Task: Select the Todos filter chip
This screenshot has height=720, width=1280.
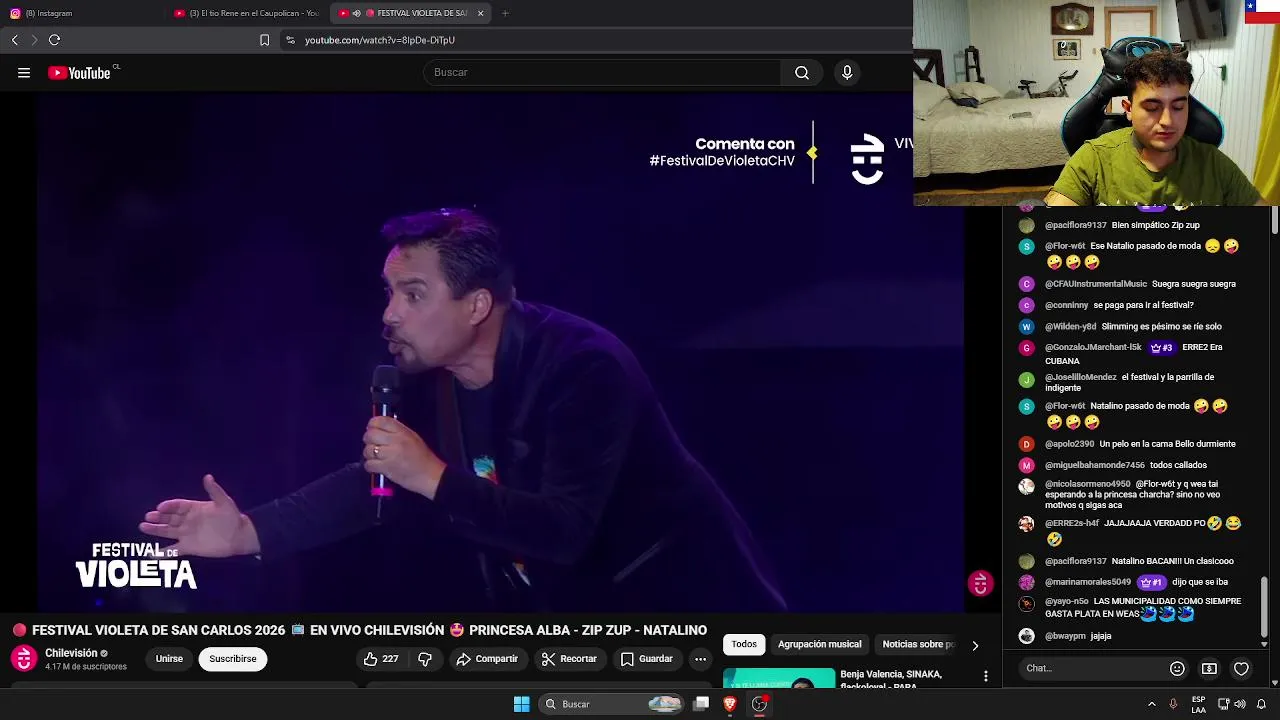Action: click(x=744, y=645)
